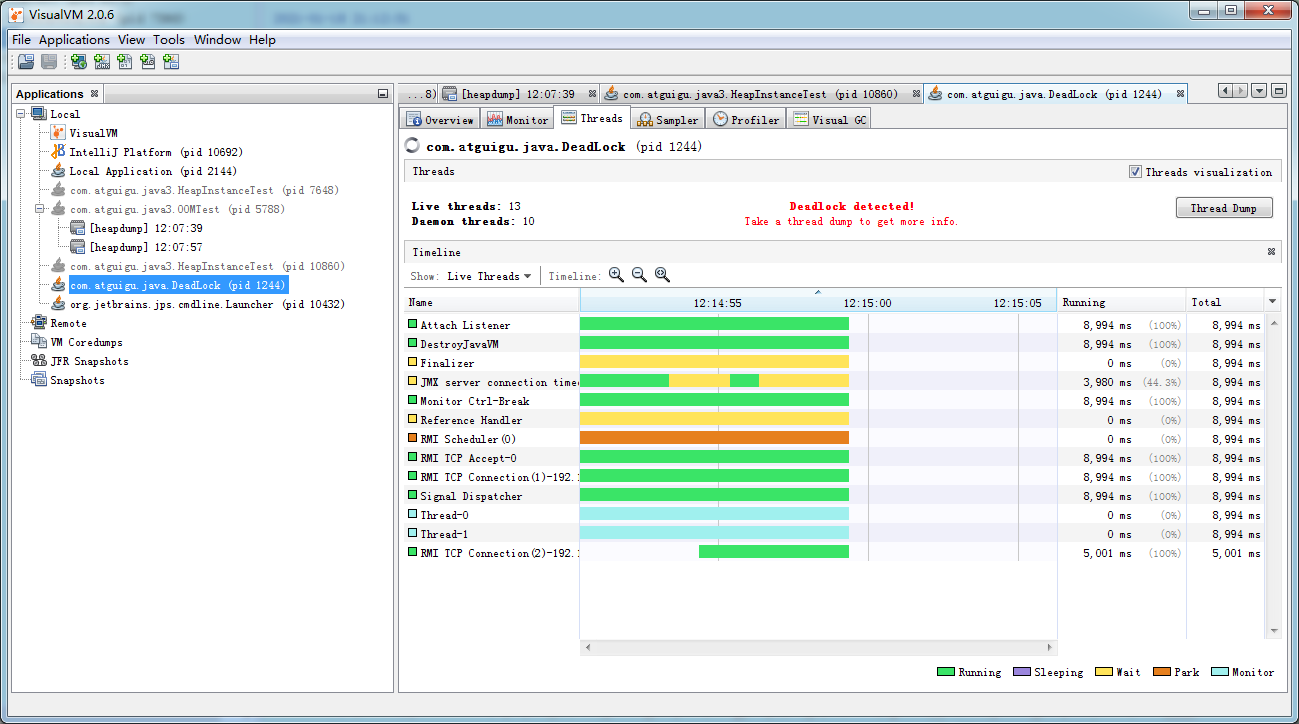Click the Total column header
The width and height of the screenshot is (1299, 724).
tap(1225, 302)
